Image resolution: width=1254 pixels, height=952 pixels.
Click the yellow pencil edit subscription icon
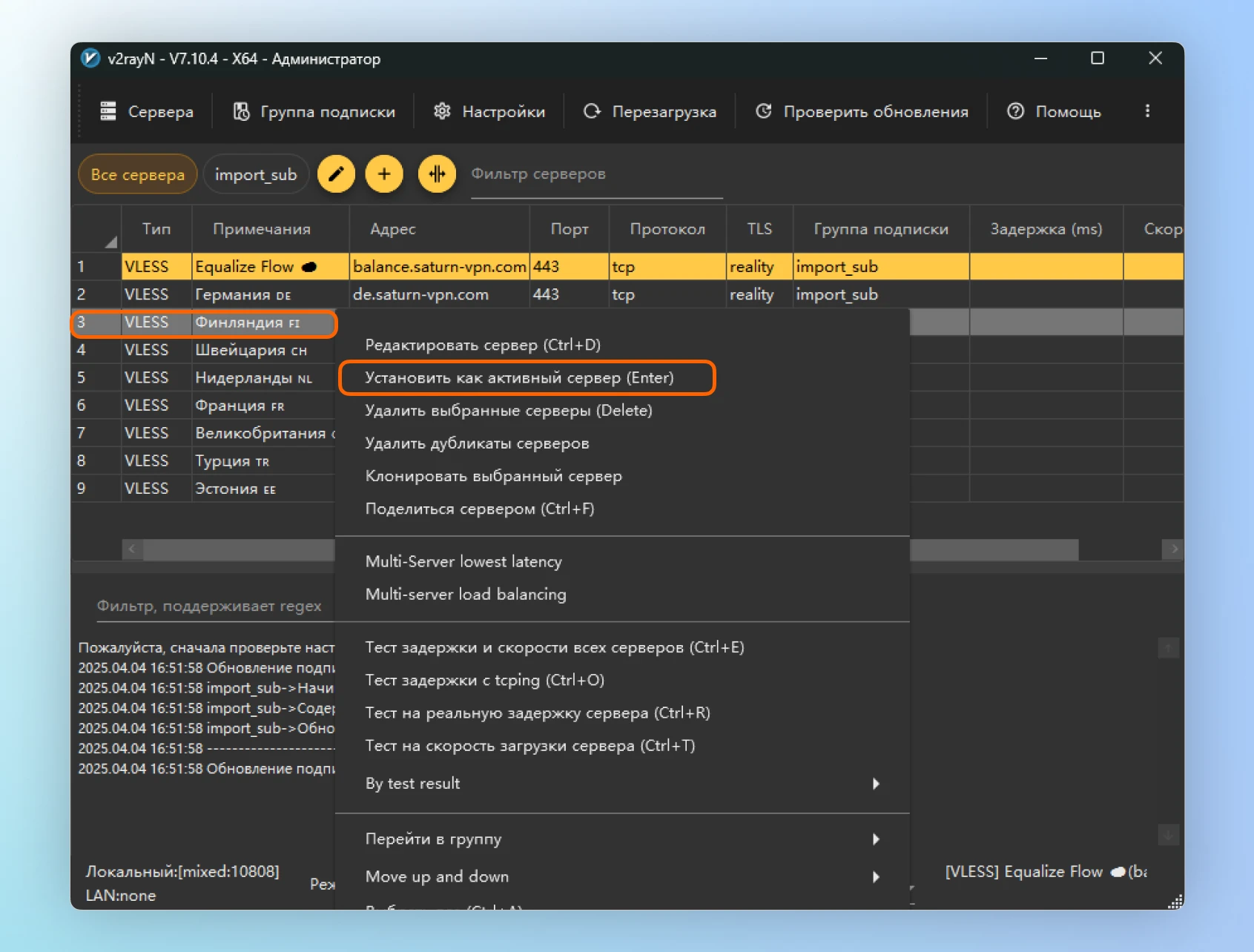point(336,174)
